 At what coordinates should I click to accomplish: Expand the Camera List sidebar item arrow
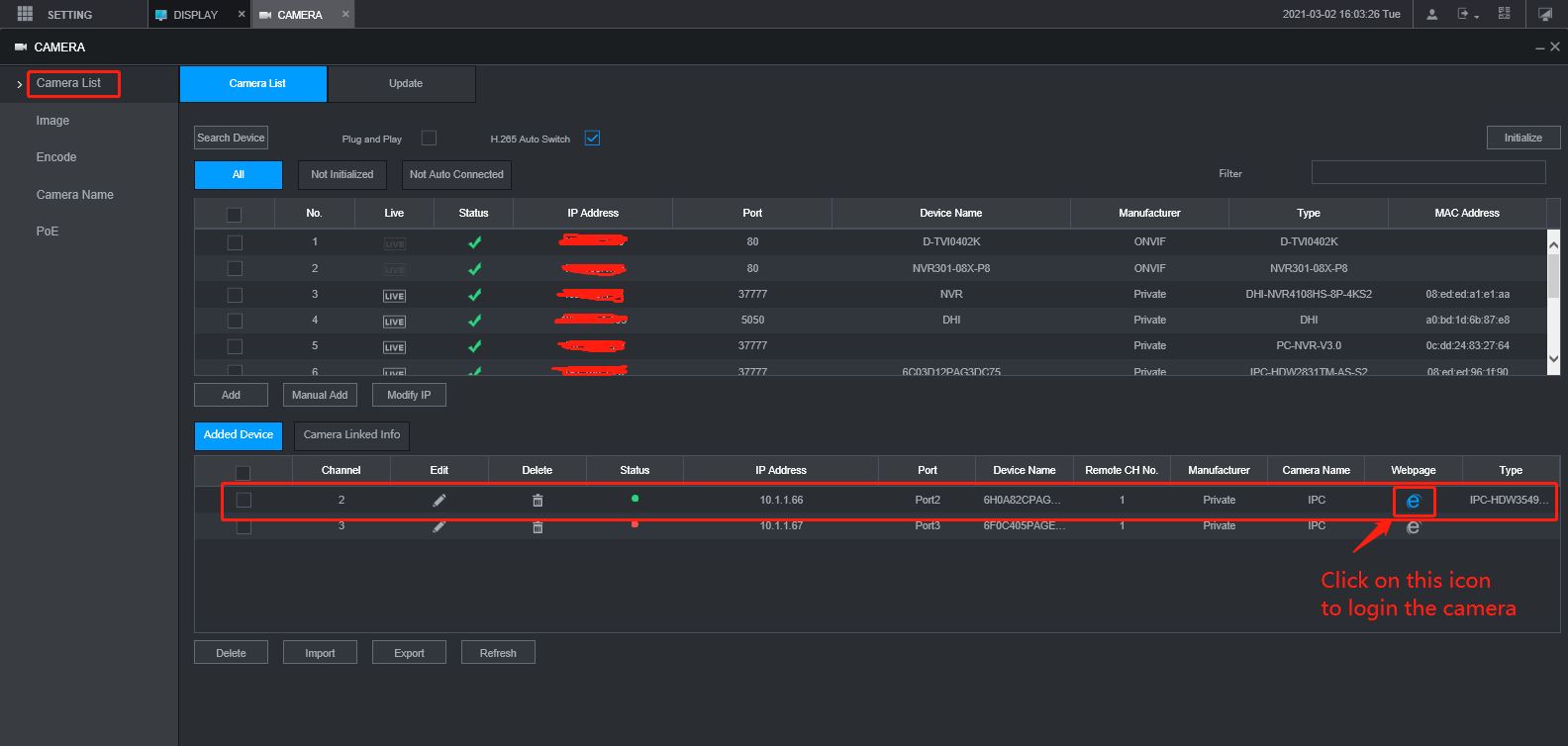pyautogui.click(x=19, y=85)
